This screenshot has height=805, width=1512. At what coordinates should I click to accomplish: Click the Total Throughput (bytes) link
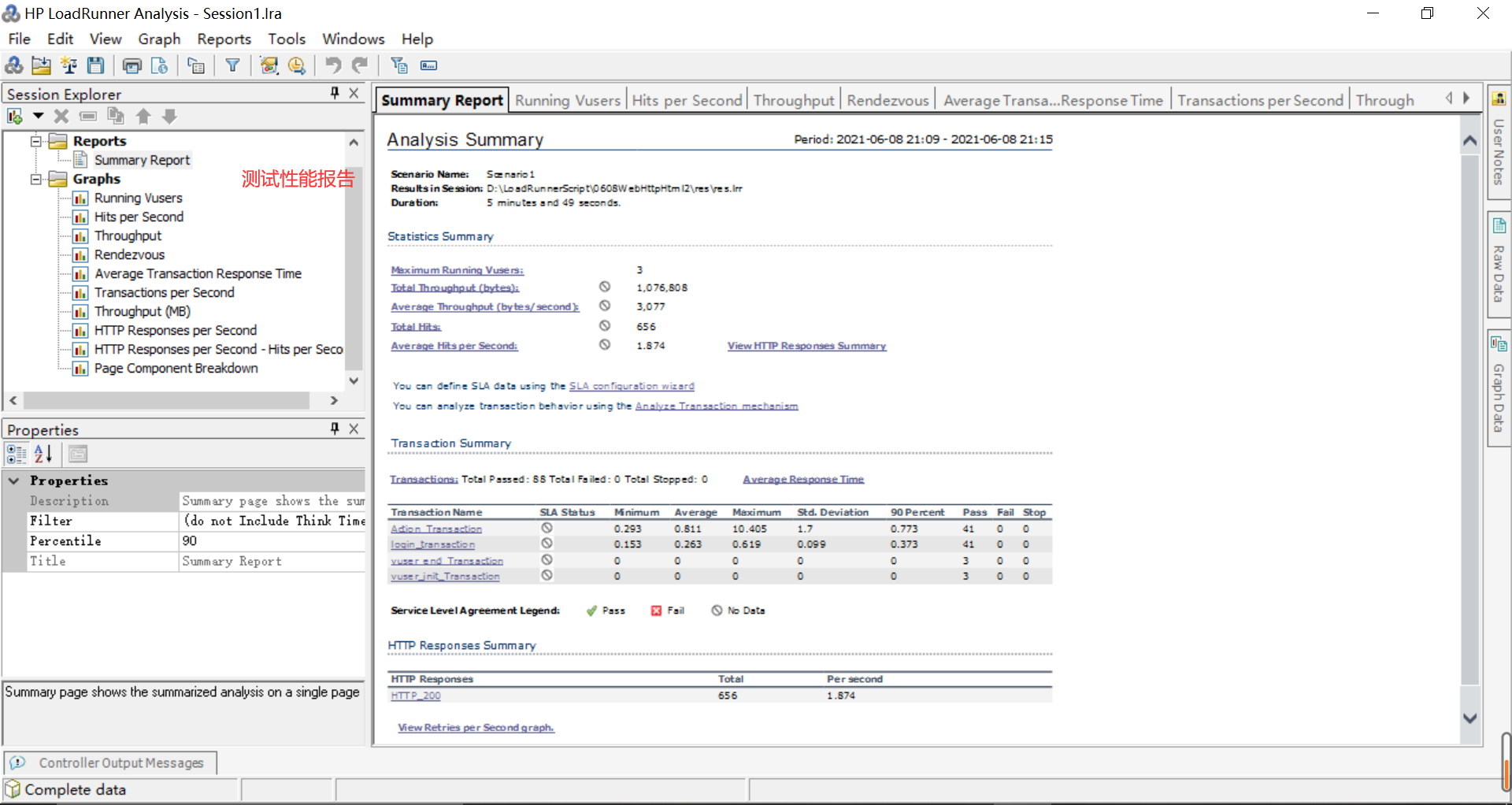(454, 287)
